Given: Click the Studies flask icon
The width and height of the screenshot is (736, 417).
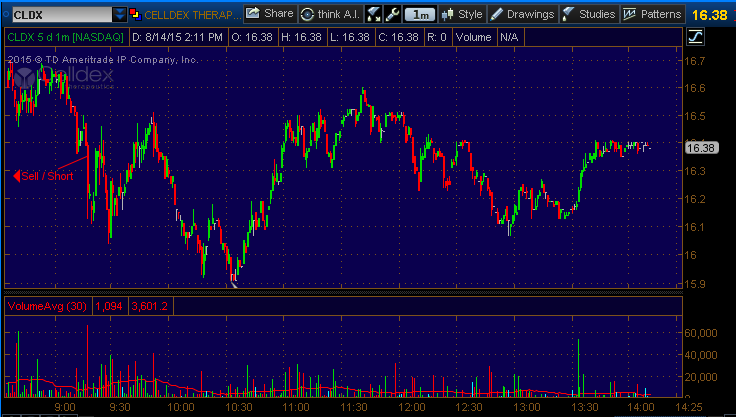Looking at the screenshot, I should (x=568, y=14).
